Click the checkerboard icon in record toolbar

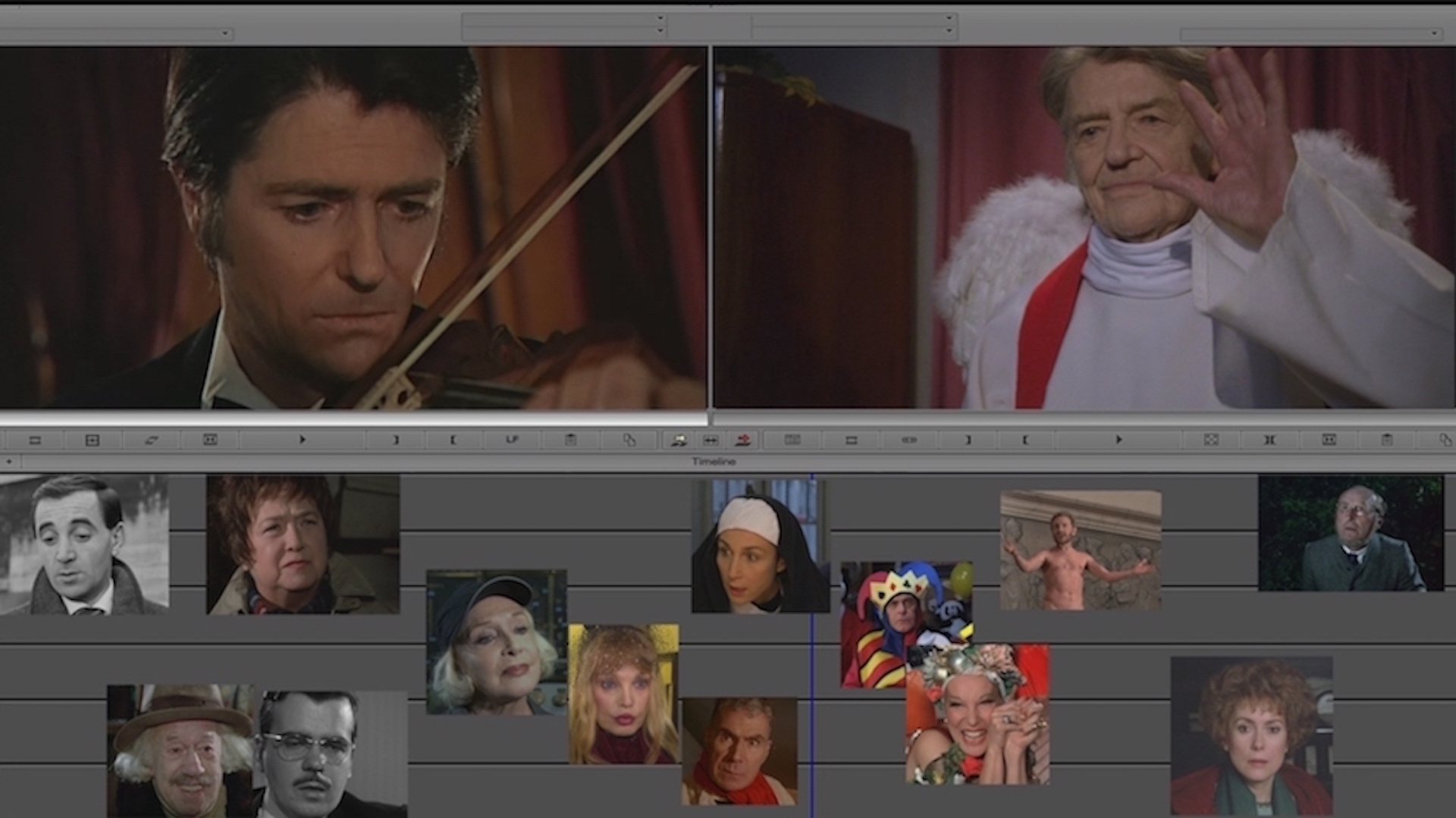point(1211,440)
